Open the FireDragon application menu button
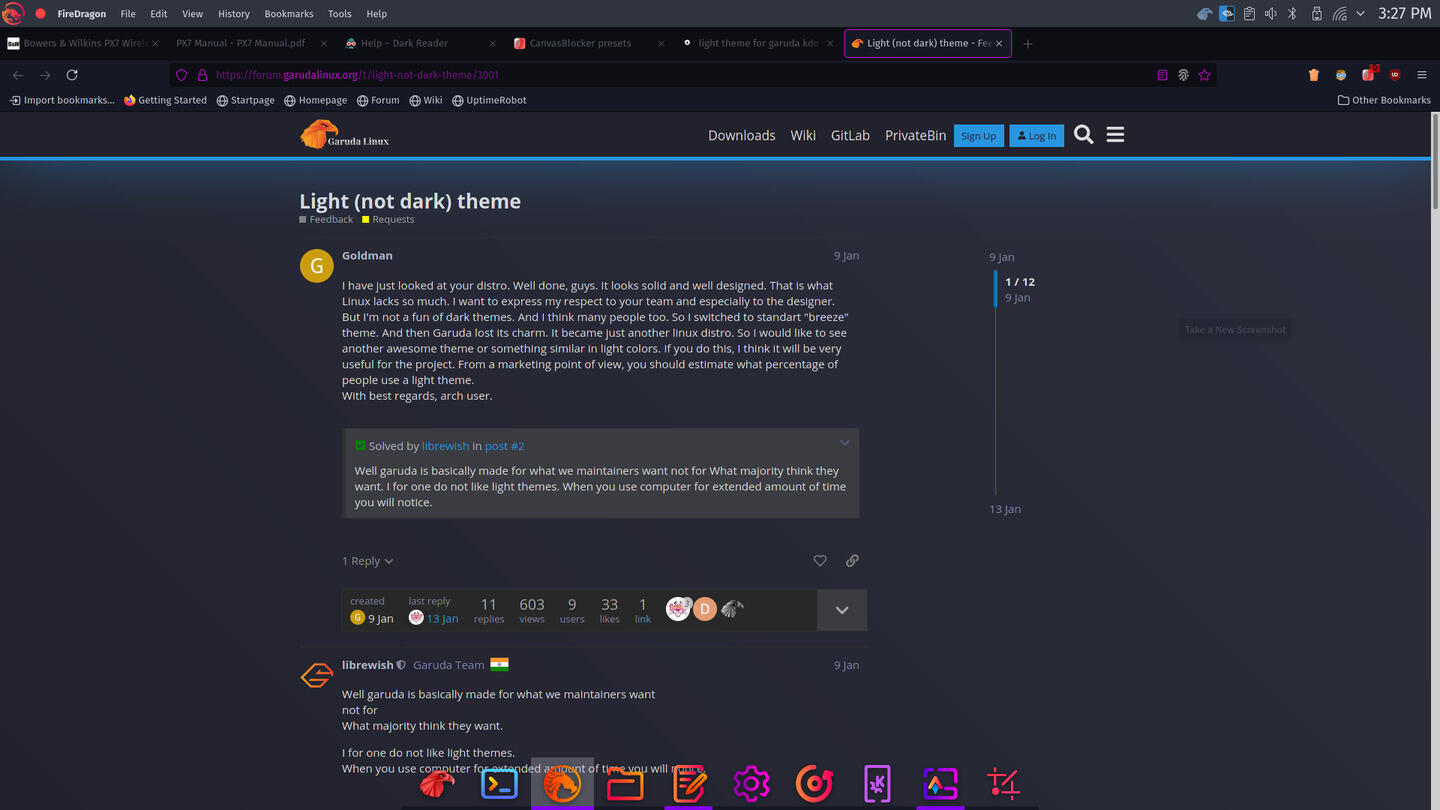Viewport: 1440px width, 810px height. (1421, 75)
